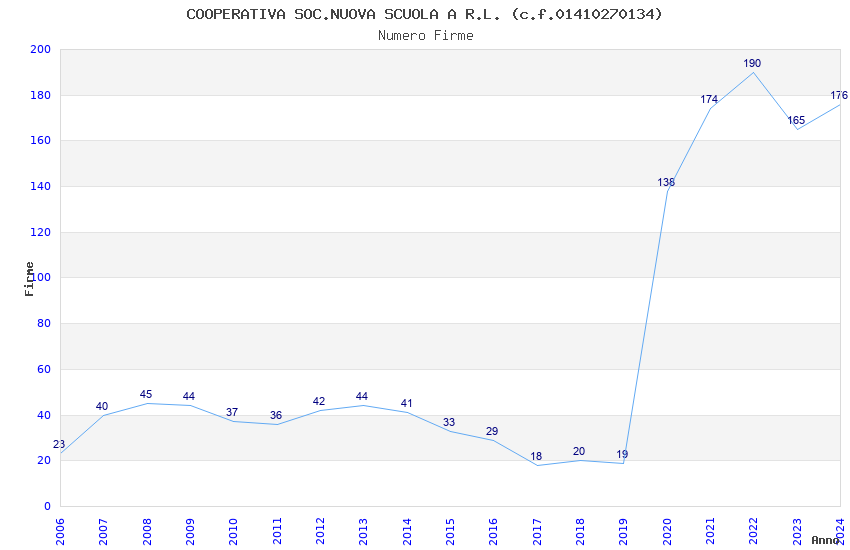The height and width of the screenshot is (550, 850).
Task: Click the x-axis year 2023
Action: pos(797,532)
